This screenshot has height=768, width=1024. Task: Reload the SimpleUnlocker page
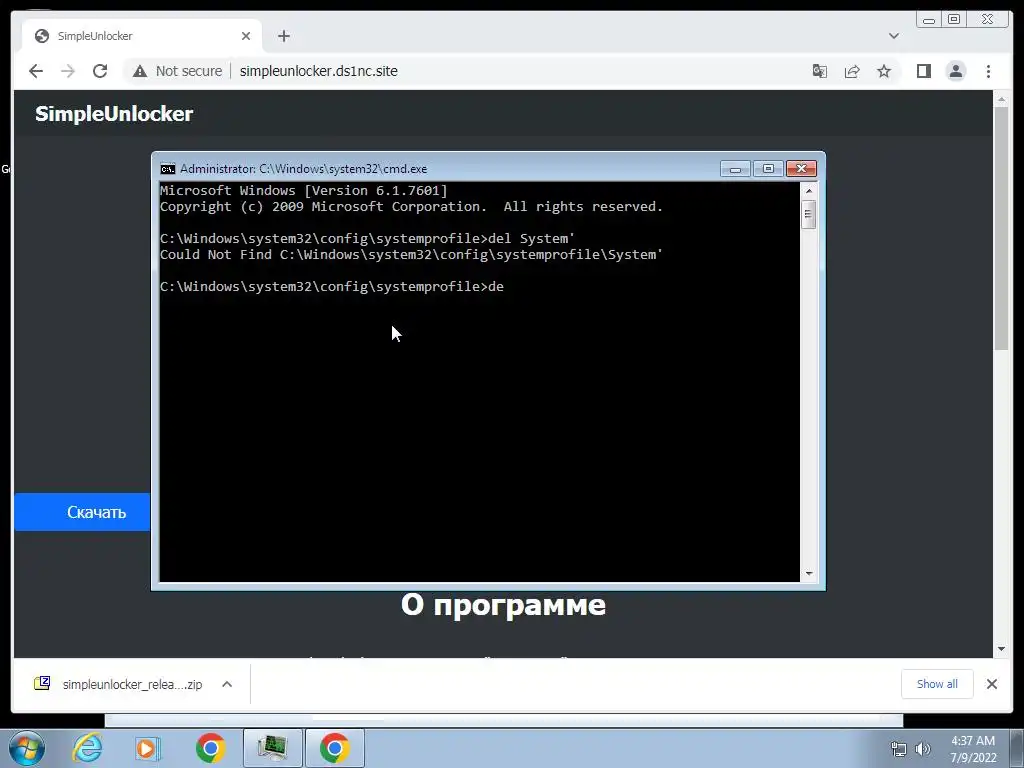coord(100,71)
